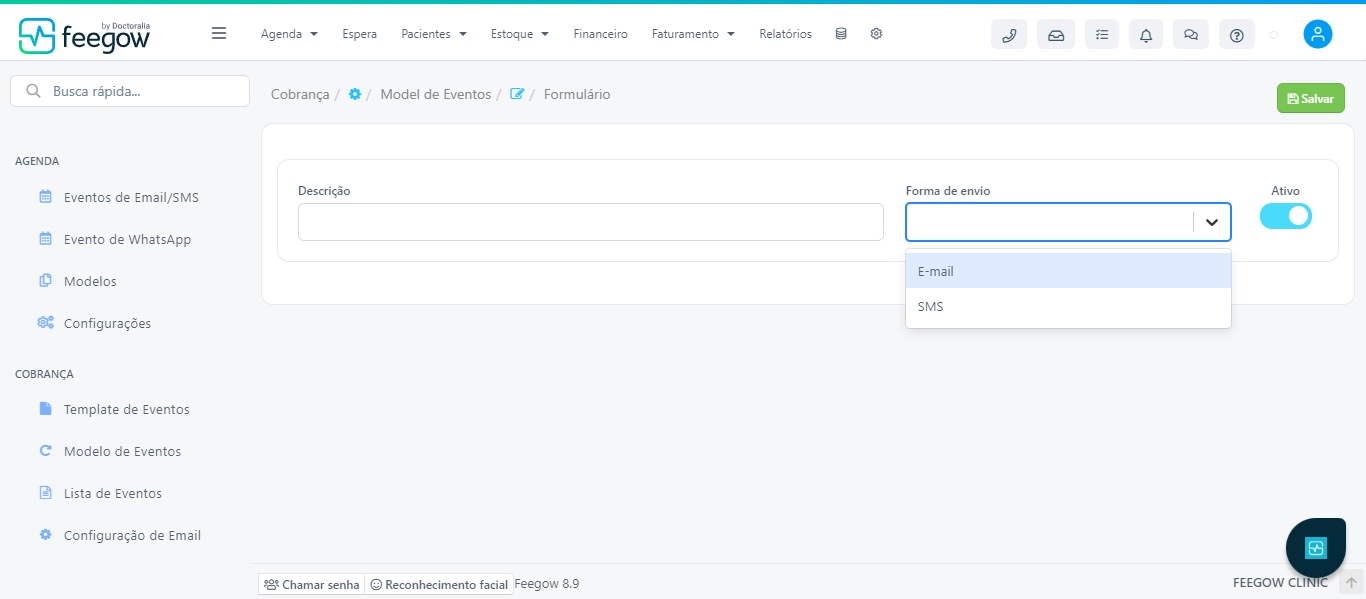
Task: Toggle the hamburger sidebar menu
Action: point(219,33)
